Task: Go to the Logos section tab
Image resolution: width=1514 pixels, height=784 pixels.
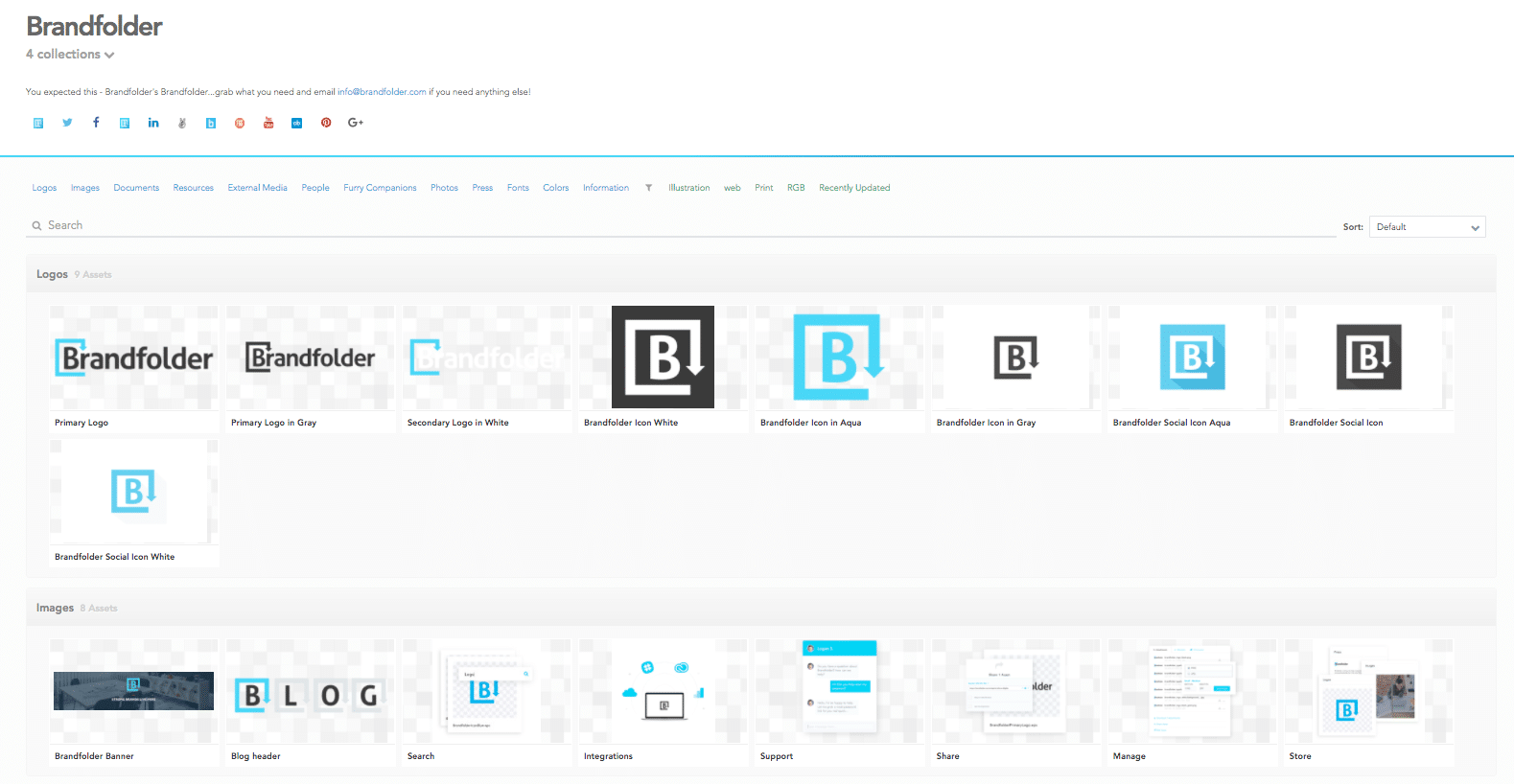Action: (x=44, y=188)
